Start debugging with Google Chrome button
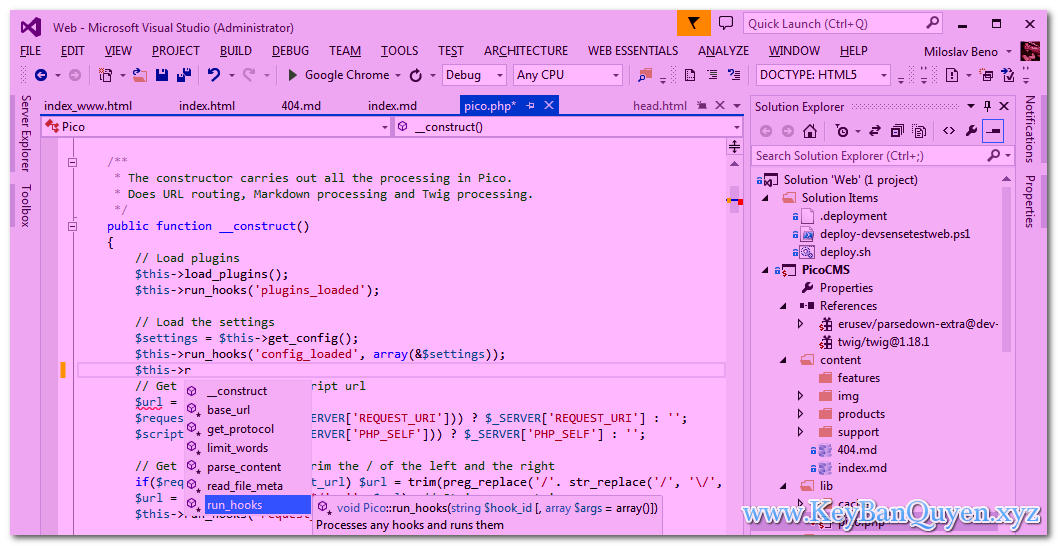The image size is (1058, 546). pyautogui.click(x=337, y=75)
